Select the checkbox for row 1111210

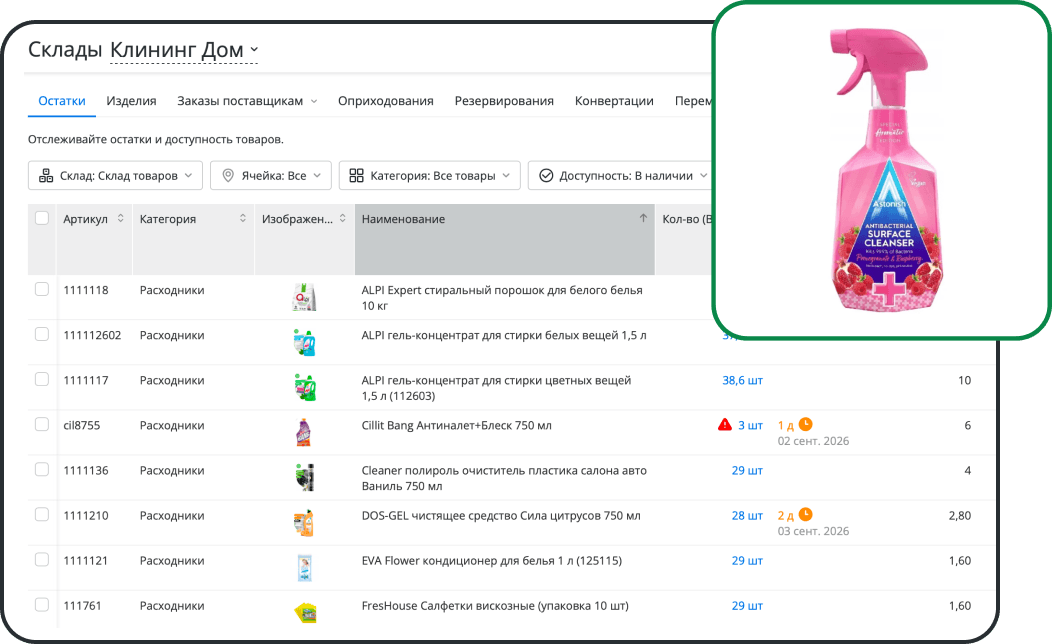coord(42,515)
